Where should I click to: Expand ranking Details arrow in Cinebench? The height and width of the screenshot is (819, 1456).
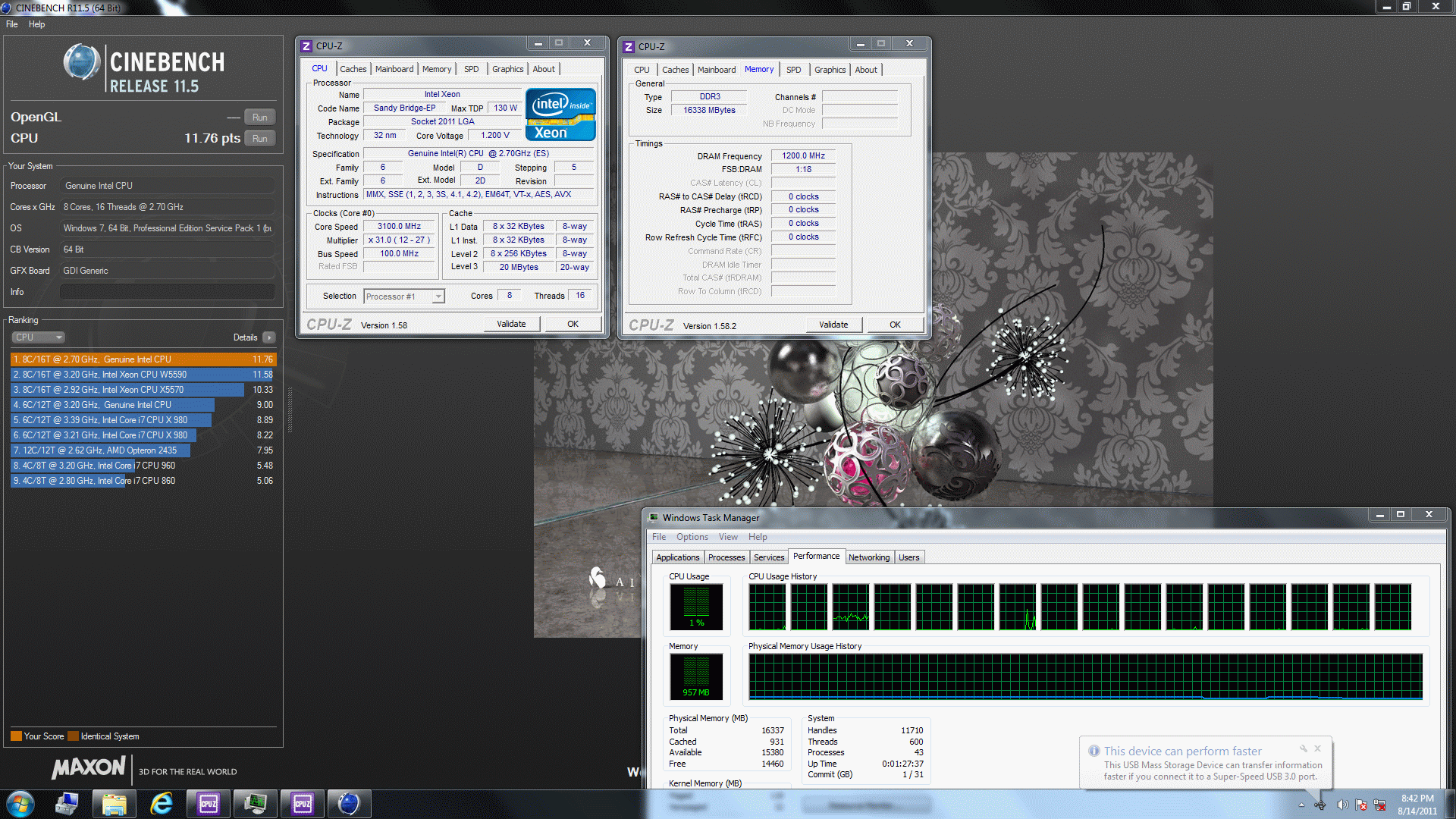pos(269,337)
